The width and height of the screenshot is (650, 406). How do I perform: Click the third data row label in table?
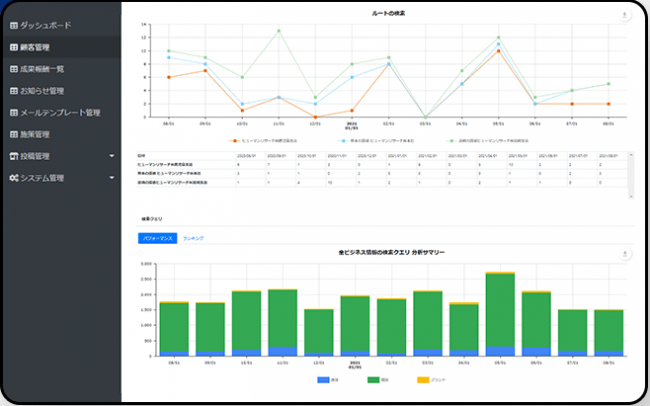[172, 182]
